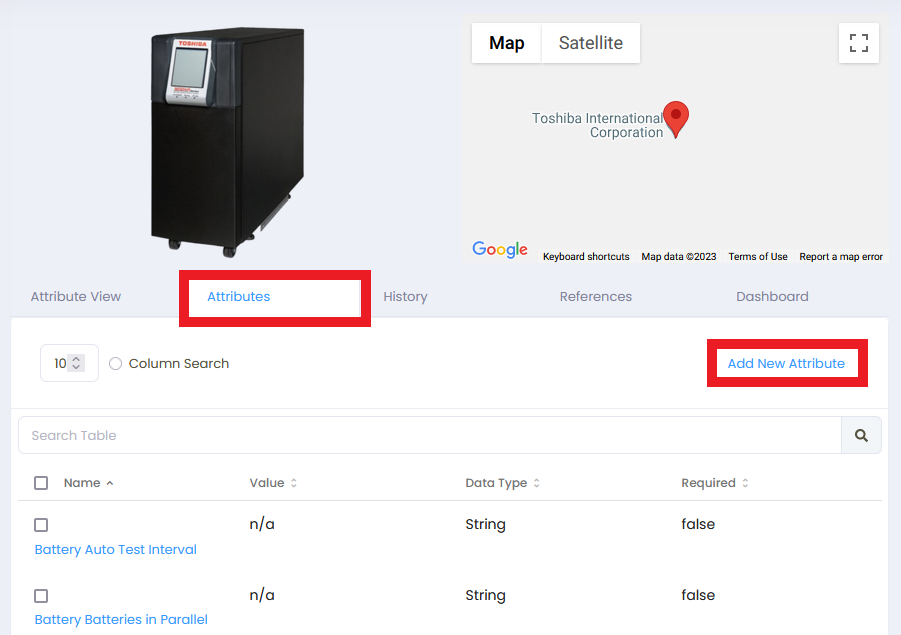The image size is (901, 635).
Task: Sort by Data Type column arrows
Action: click(536, 483)
